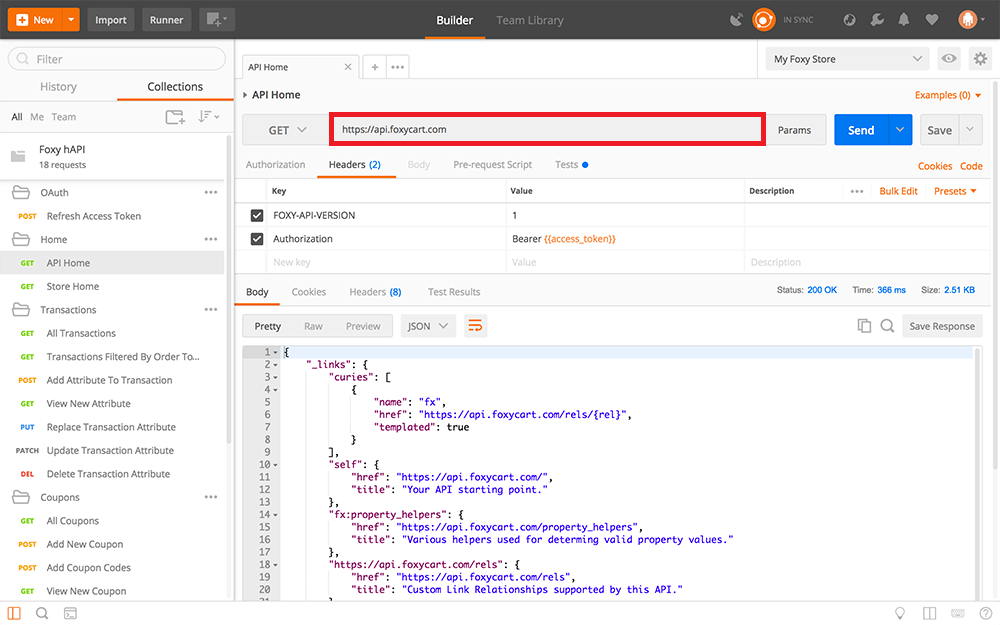Click the Params button
Image resolution: width=1000 pixels, height=625 pixels.
[795, 130]
